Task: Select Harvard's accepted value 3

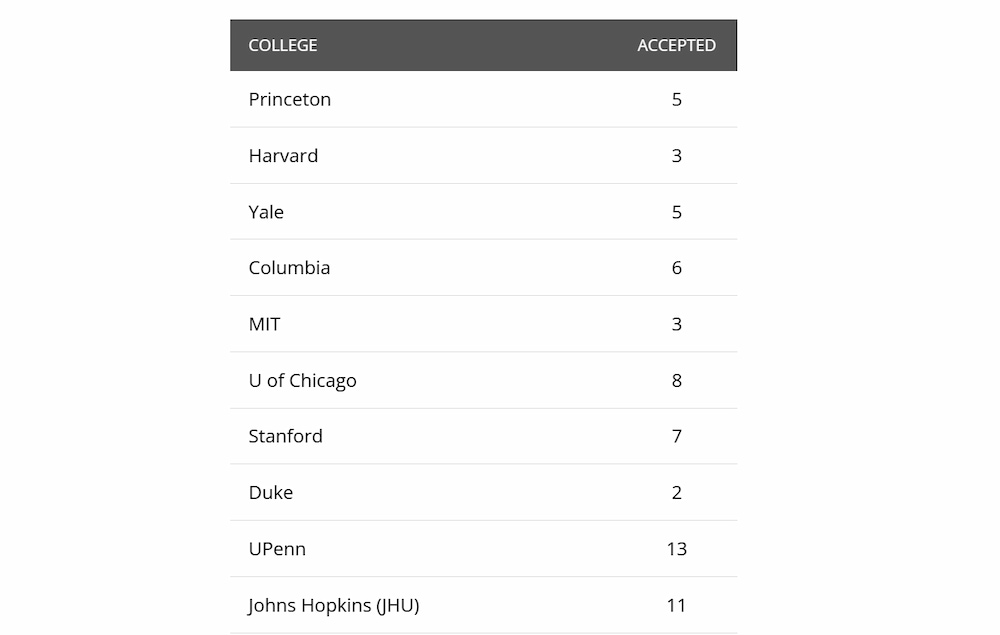Action: click(x=677, y=156)
